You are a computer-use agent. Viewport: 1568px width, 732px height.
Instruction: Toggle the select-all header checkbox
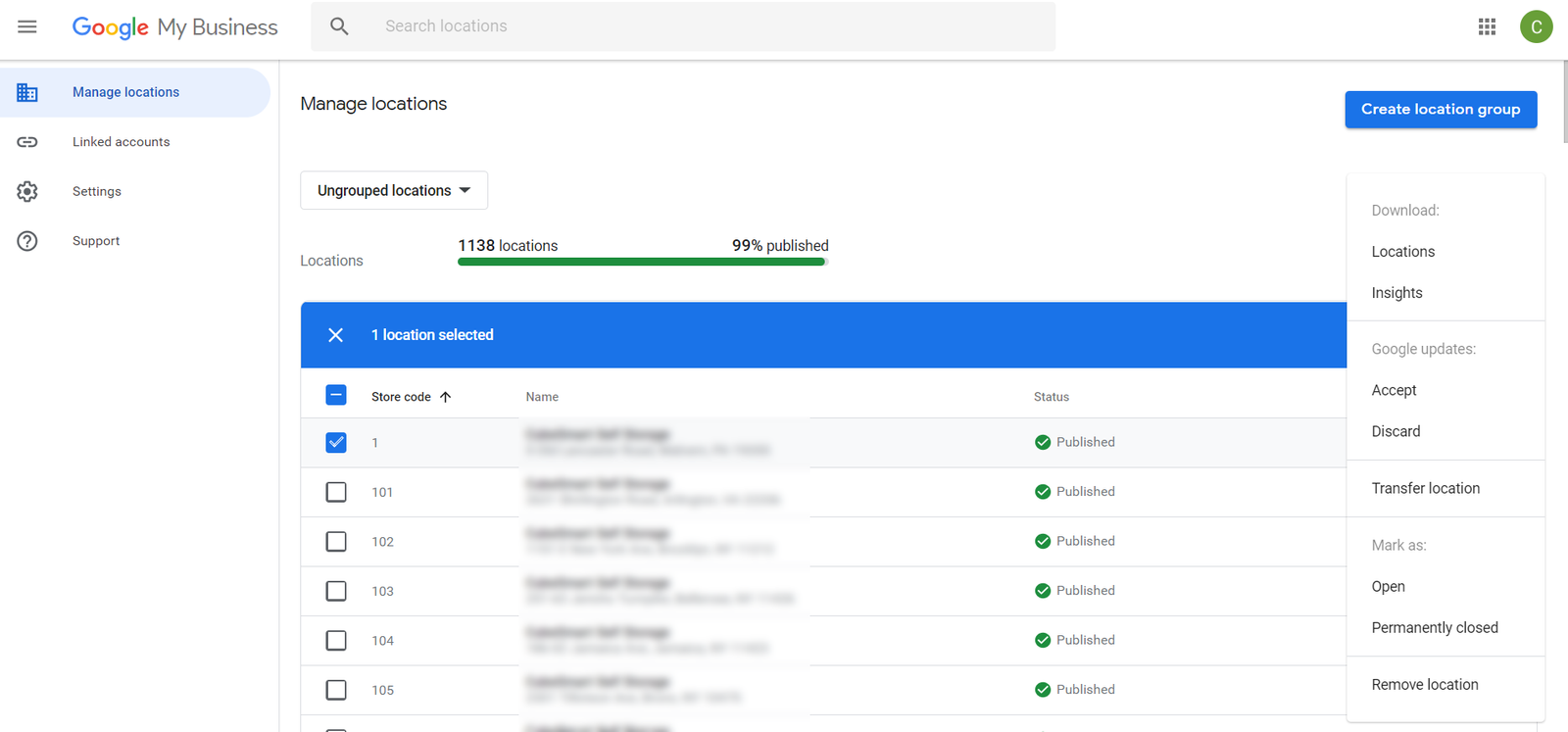point(336,396)
